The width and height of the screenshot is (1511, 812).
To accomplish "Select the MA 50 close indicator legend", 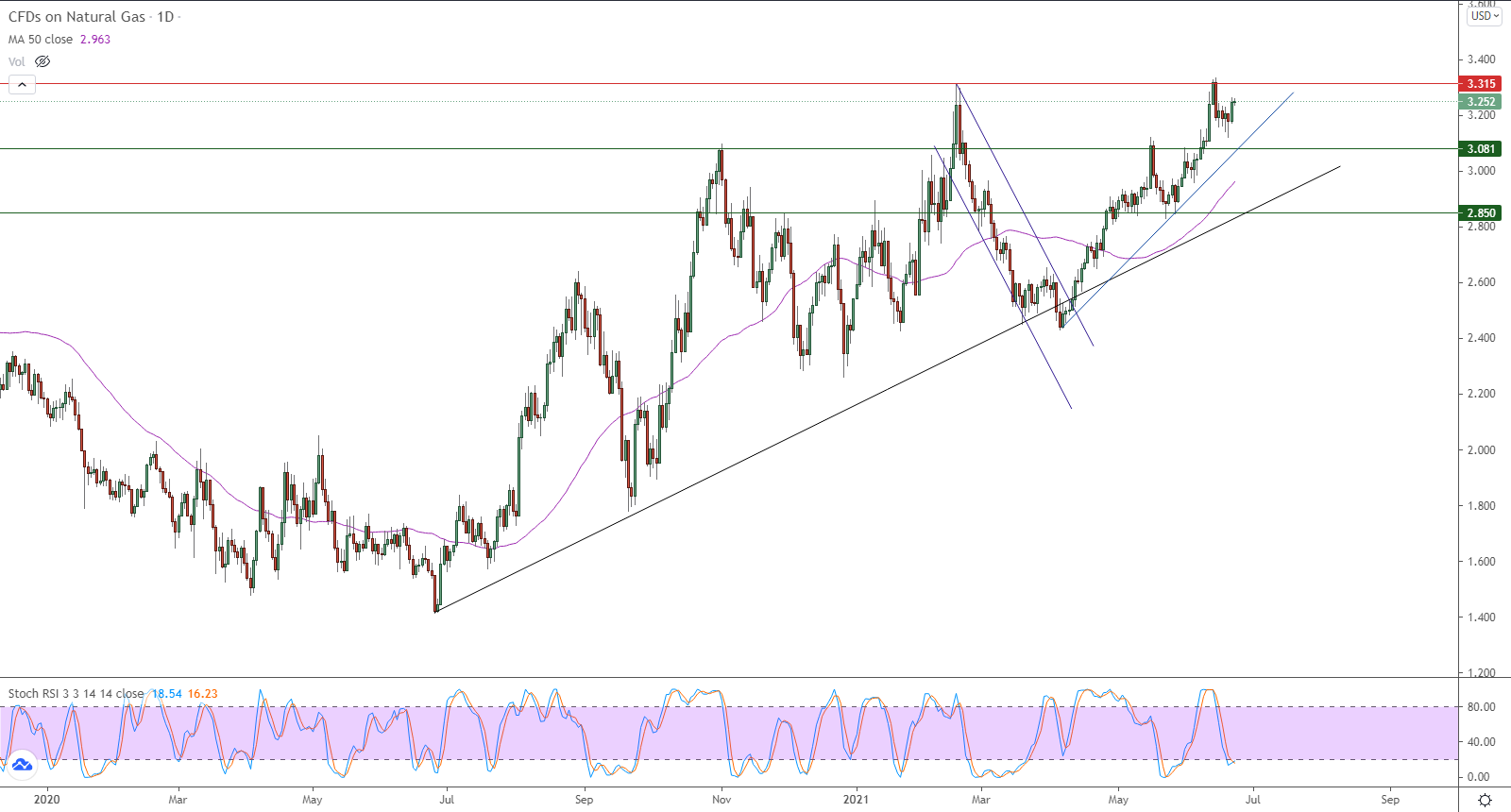I will tap(41, 40).
